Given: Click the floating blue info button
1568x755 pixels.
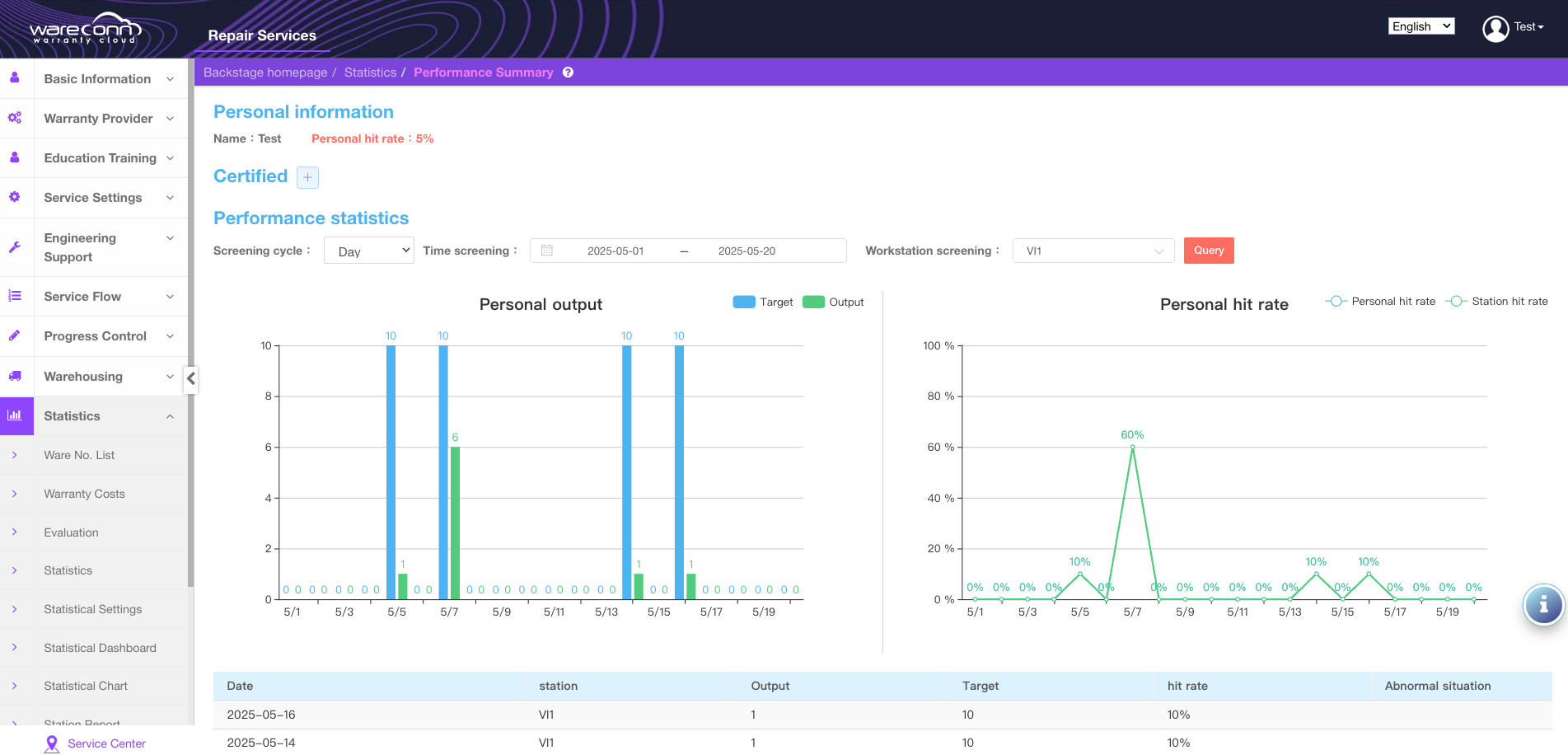Looking at the screenshot, I should [x=1543, y=605].
